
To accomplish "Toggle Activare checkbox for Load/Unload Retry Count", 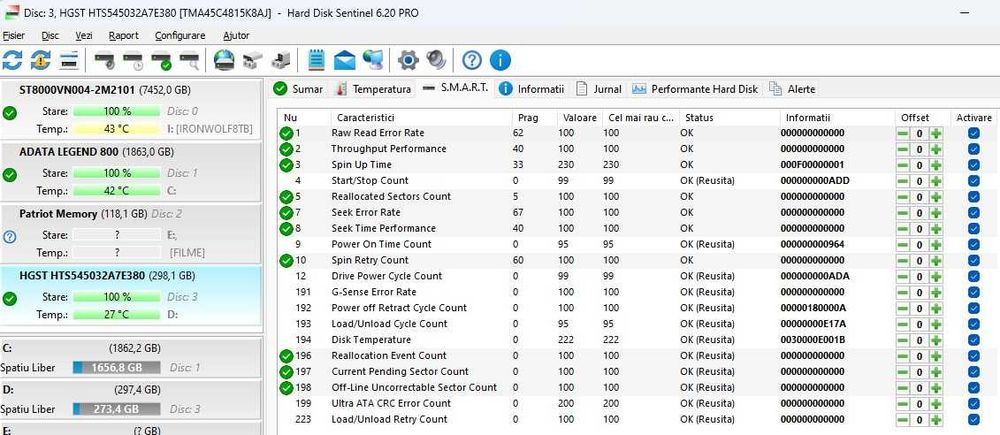I will coord(973,420).
